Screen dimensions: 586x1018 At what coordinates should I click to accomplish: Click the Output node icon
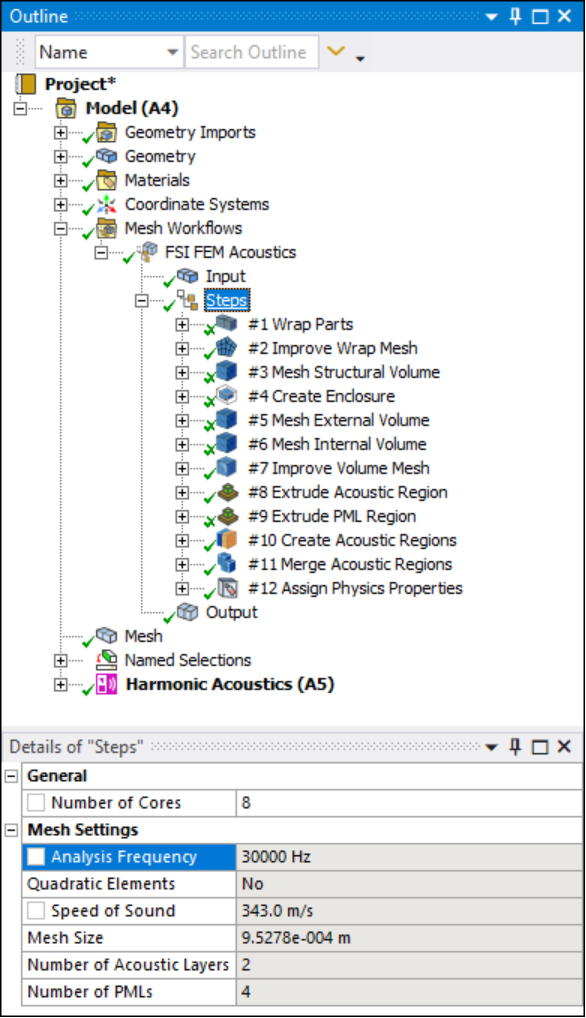pyautogui.click(x=188, y=612)
